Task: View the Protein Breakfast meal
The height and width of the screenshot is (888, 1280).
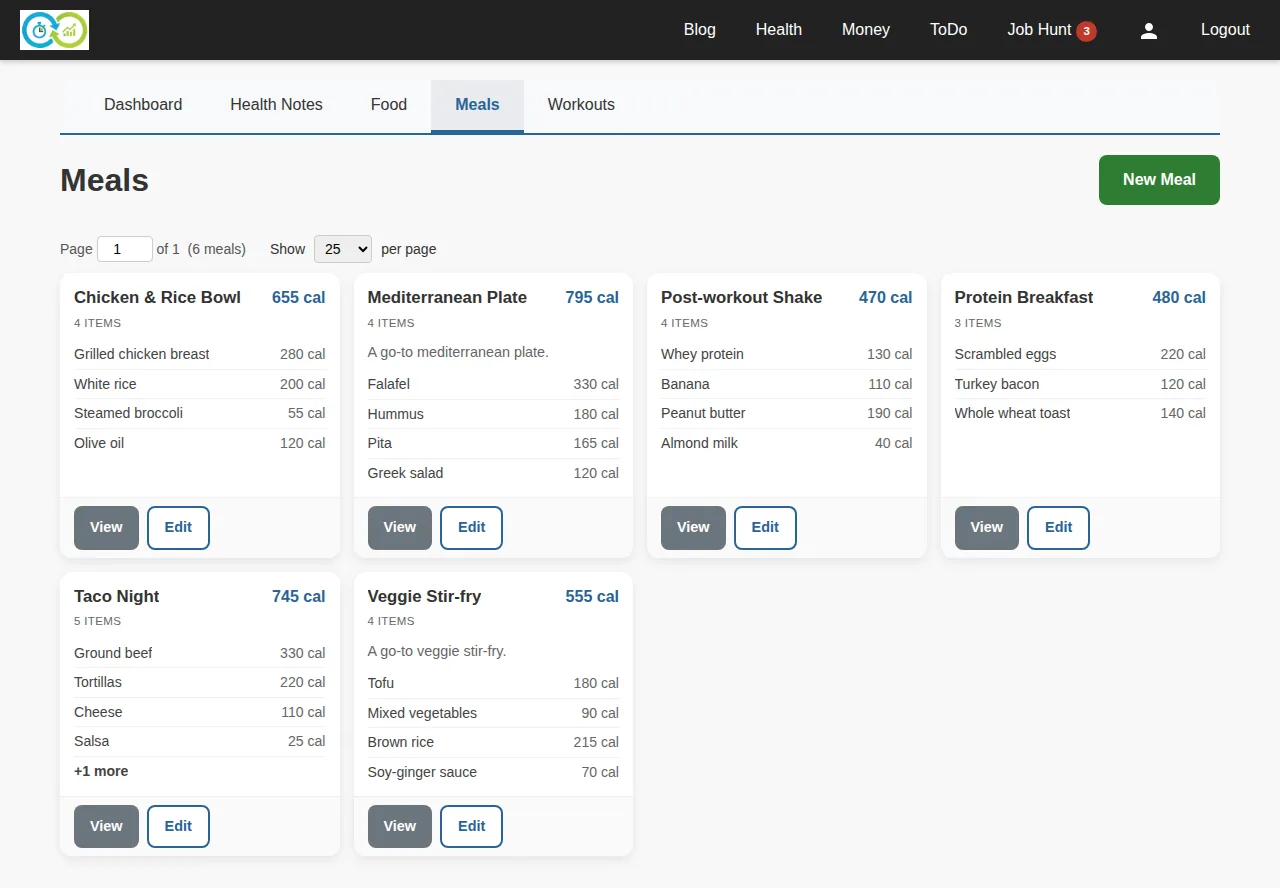Action: point(987,528)
